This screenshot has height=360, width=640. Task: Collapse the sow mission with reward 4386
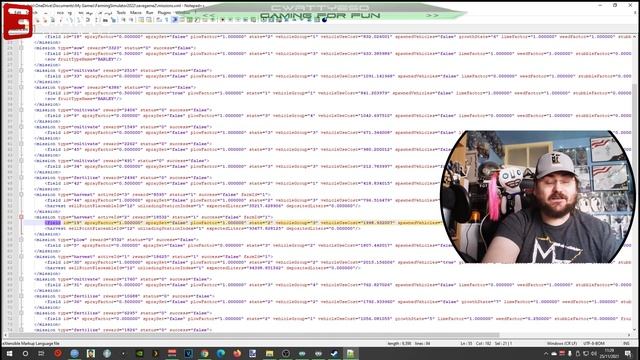pos(21,87)
